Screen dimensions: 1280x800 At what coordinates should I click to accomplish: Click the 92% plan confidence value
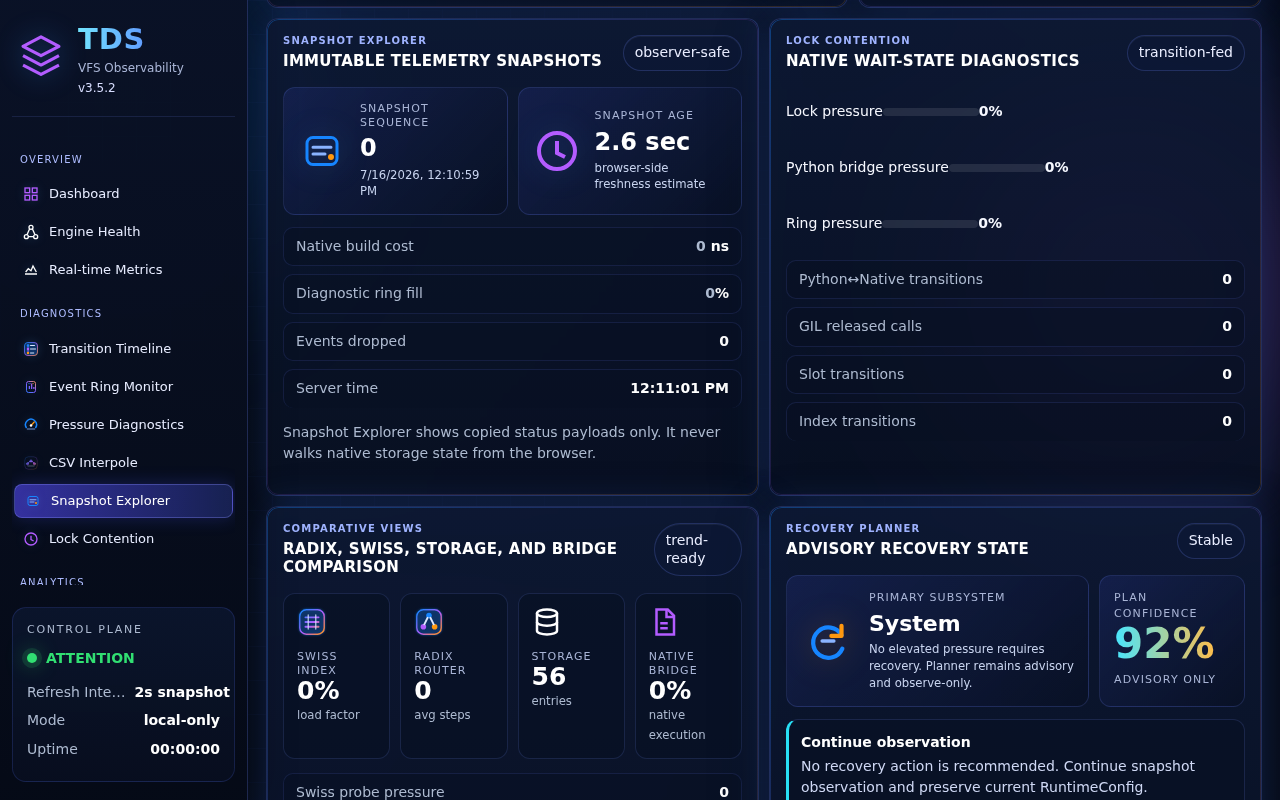click(1164, 644)
